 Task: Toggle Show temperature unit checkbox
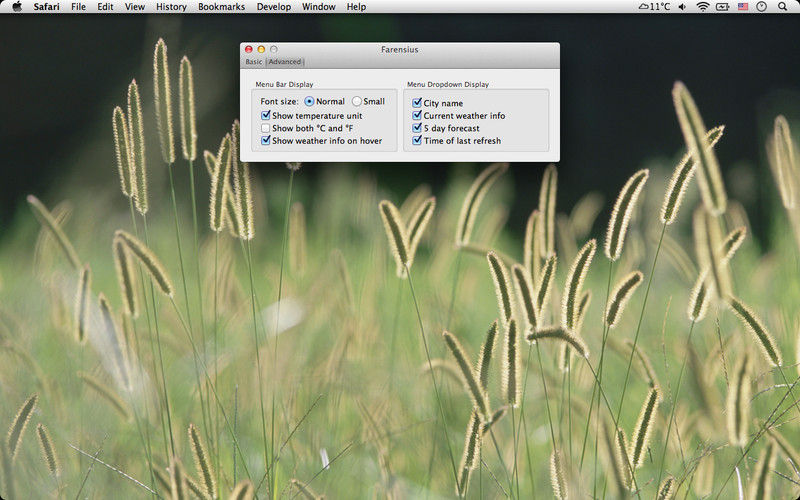point(265,116)
